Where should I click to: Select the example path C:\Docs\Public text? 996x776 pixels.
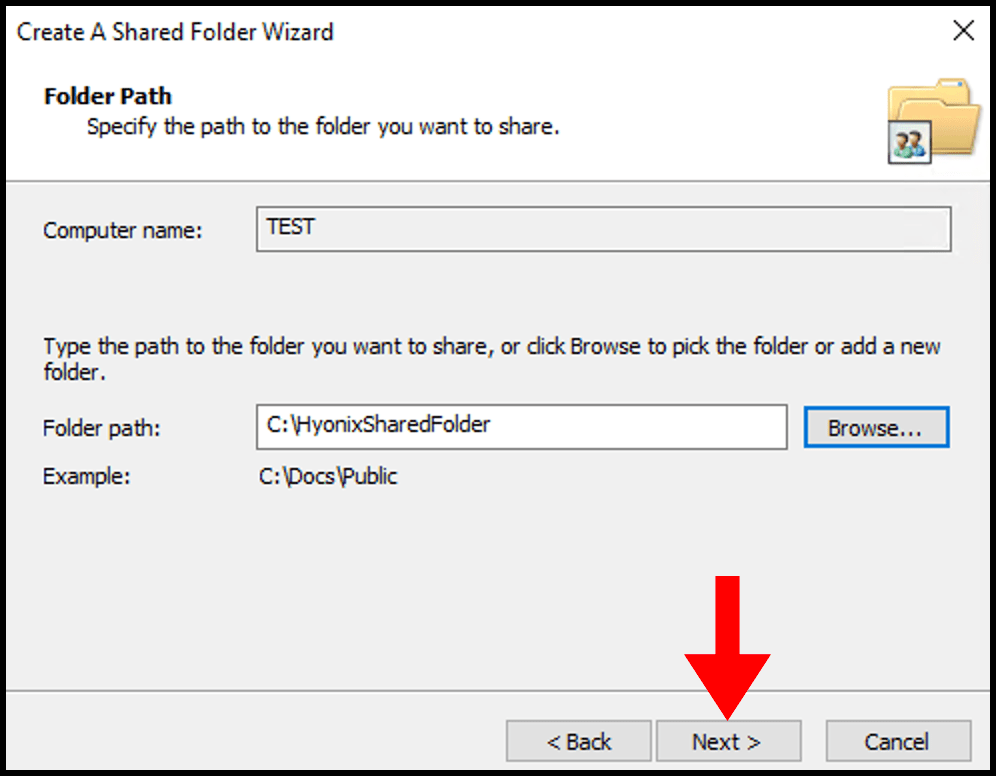click(330, 476)
